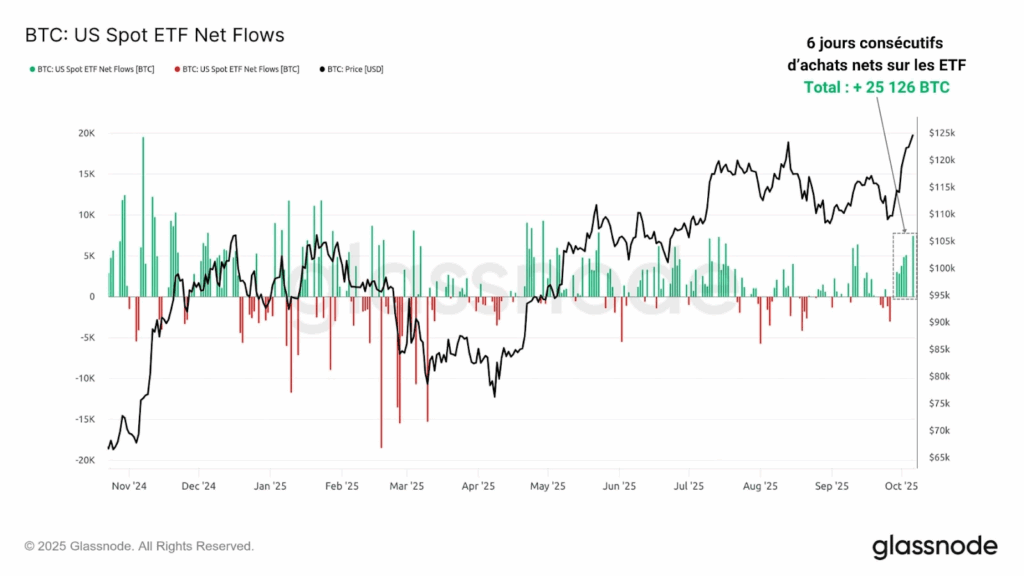The height and width of the screenshot is (576, 1024).
Task: Click the May '25 x-axis label
Action: 548,486
